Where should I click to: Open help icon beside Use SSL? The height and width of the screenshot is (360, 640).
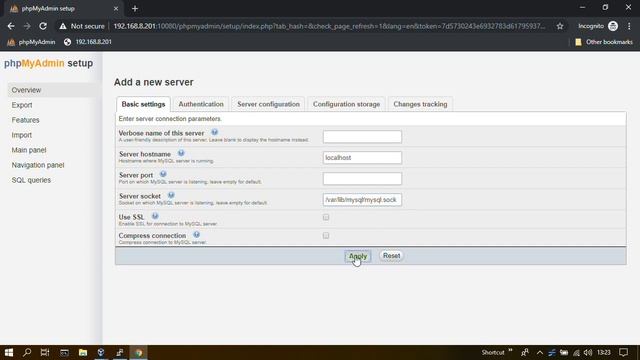155,216
